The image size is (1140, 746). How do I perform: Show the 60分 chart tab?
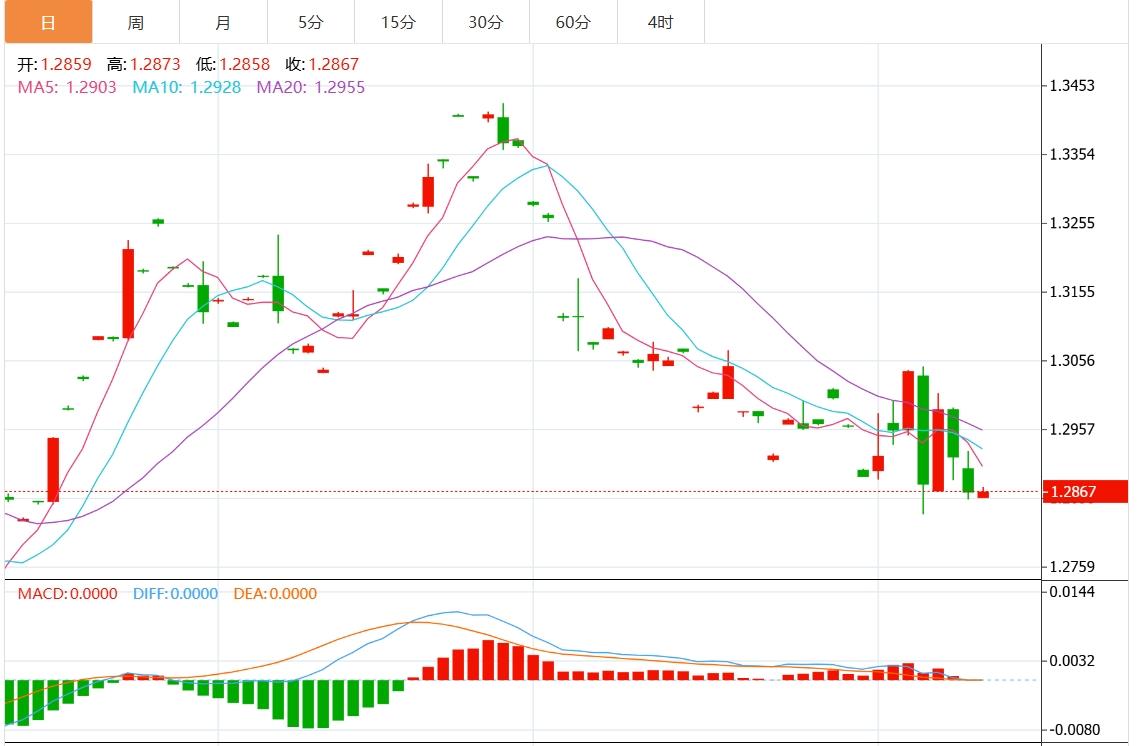573,22
